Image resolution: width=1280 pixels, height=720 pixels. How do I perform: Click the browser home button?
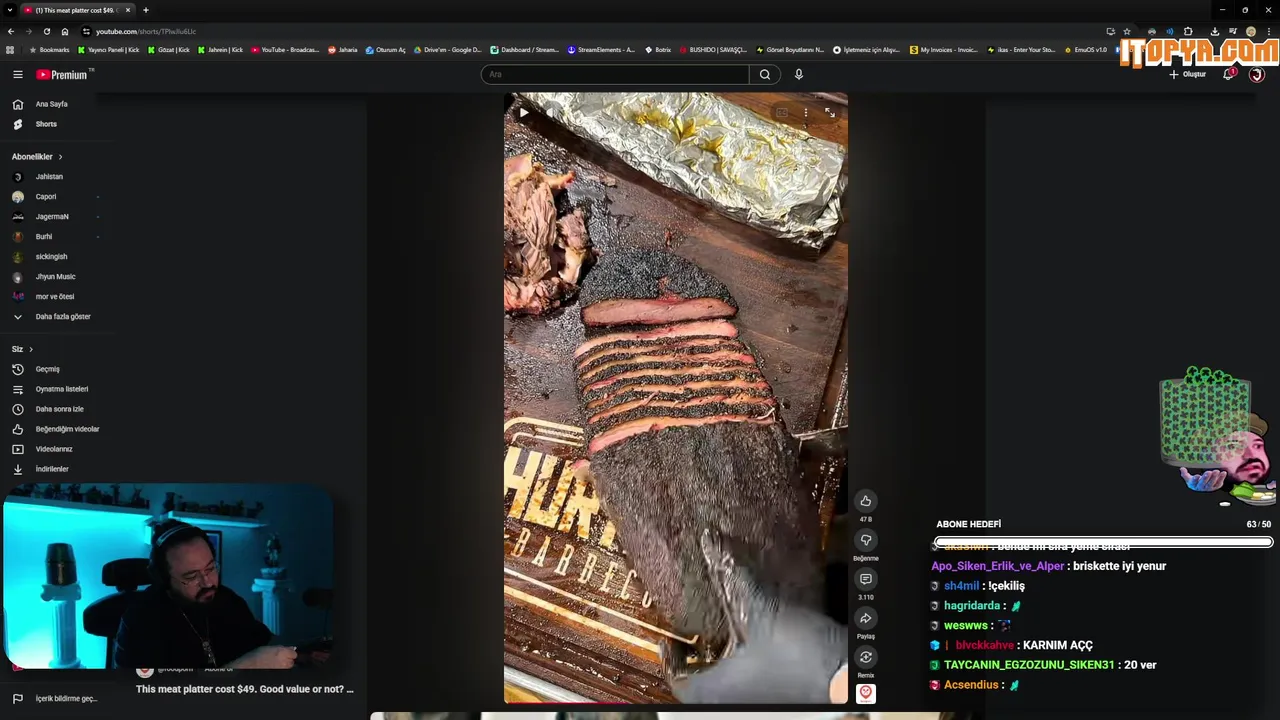(x=65, y=31)
